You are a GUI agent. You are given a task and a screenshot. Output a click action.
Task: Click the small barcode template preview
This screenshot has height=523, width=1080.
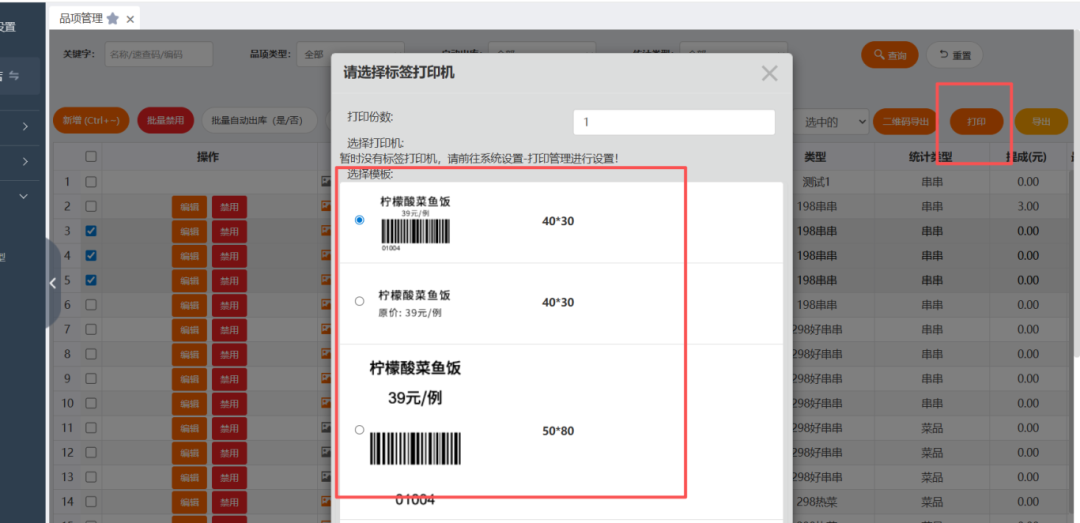tap(415, 223)
